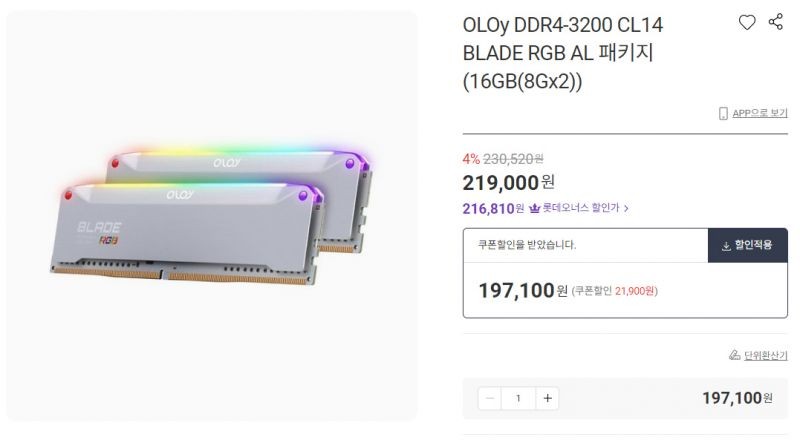Click the 197,100원 coupon discounted price
This screenshot has height=443, width=800.
coord(523,290)
